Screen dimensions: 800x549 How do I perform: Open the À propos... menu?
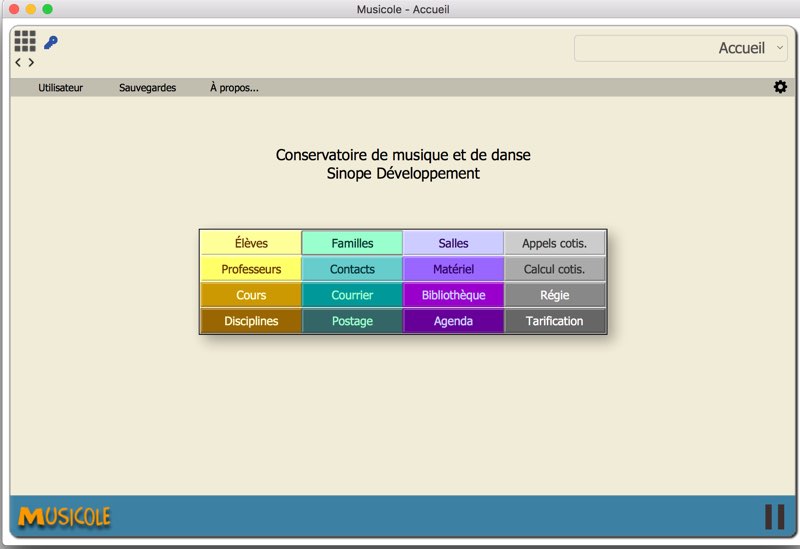point(234,88)
